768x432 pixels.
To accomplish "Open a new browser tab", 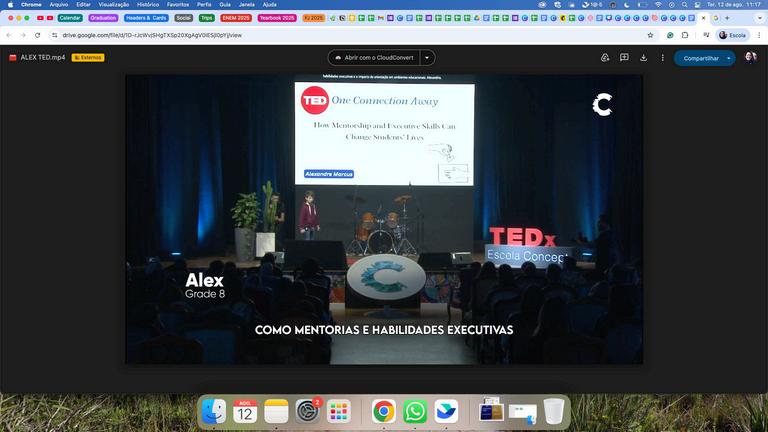I will tap(727, 18).
